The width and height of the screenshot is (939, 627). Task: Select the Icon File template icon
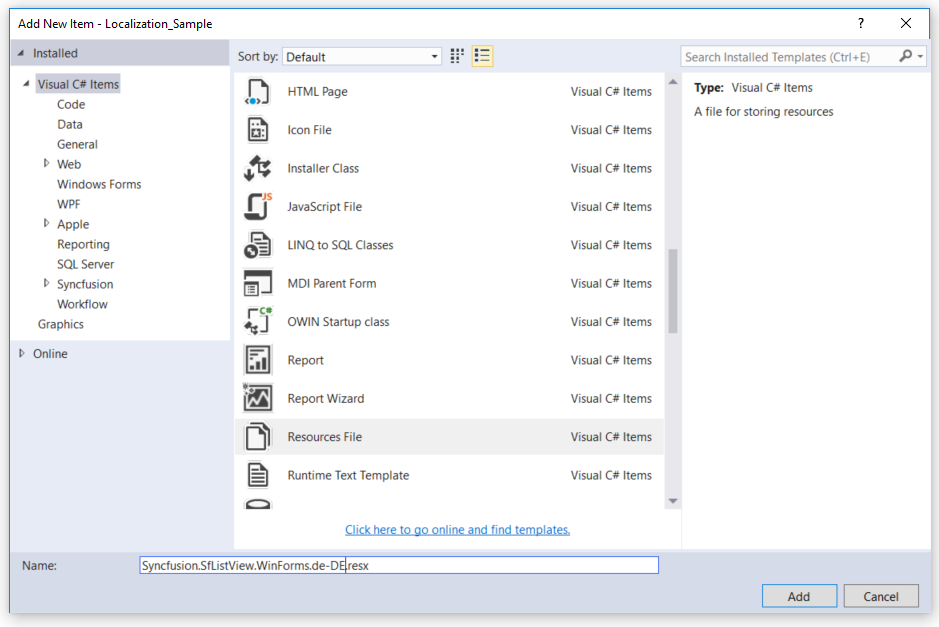coord(258,130)
